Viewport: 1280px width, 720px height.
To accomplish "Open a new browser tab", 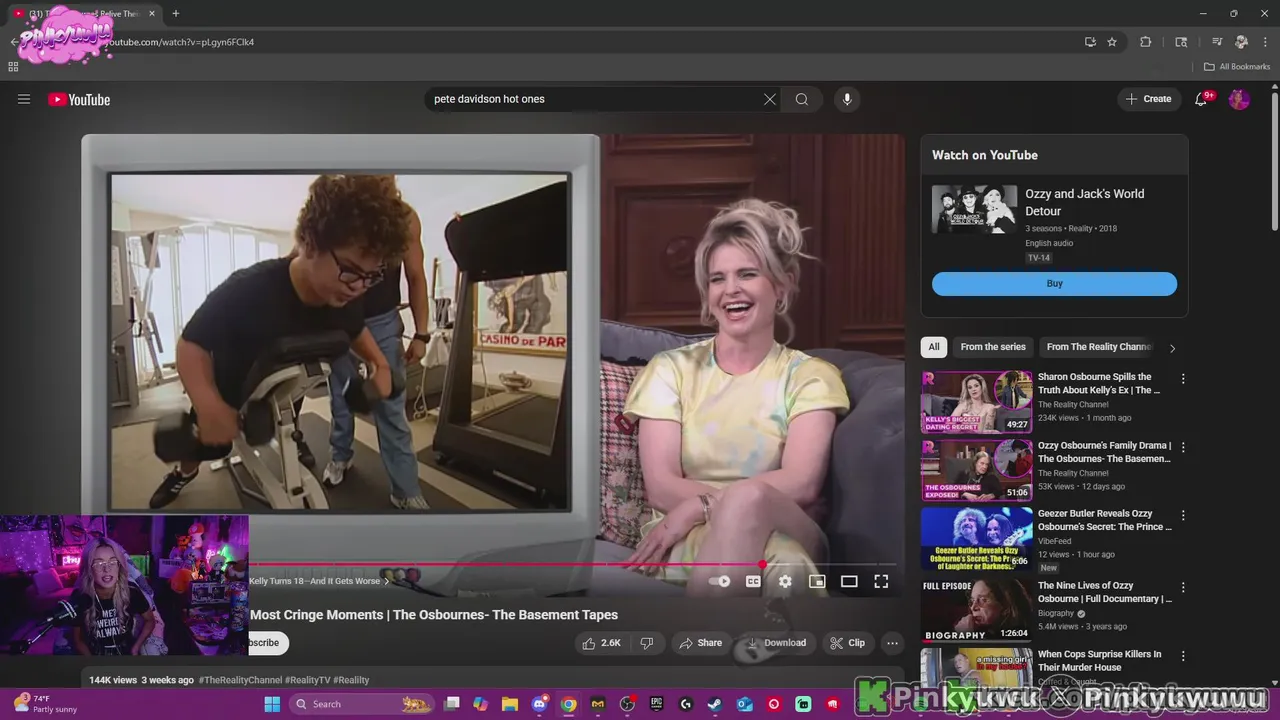I will click(x=175, y=13).
